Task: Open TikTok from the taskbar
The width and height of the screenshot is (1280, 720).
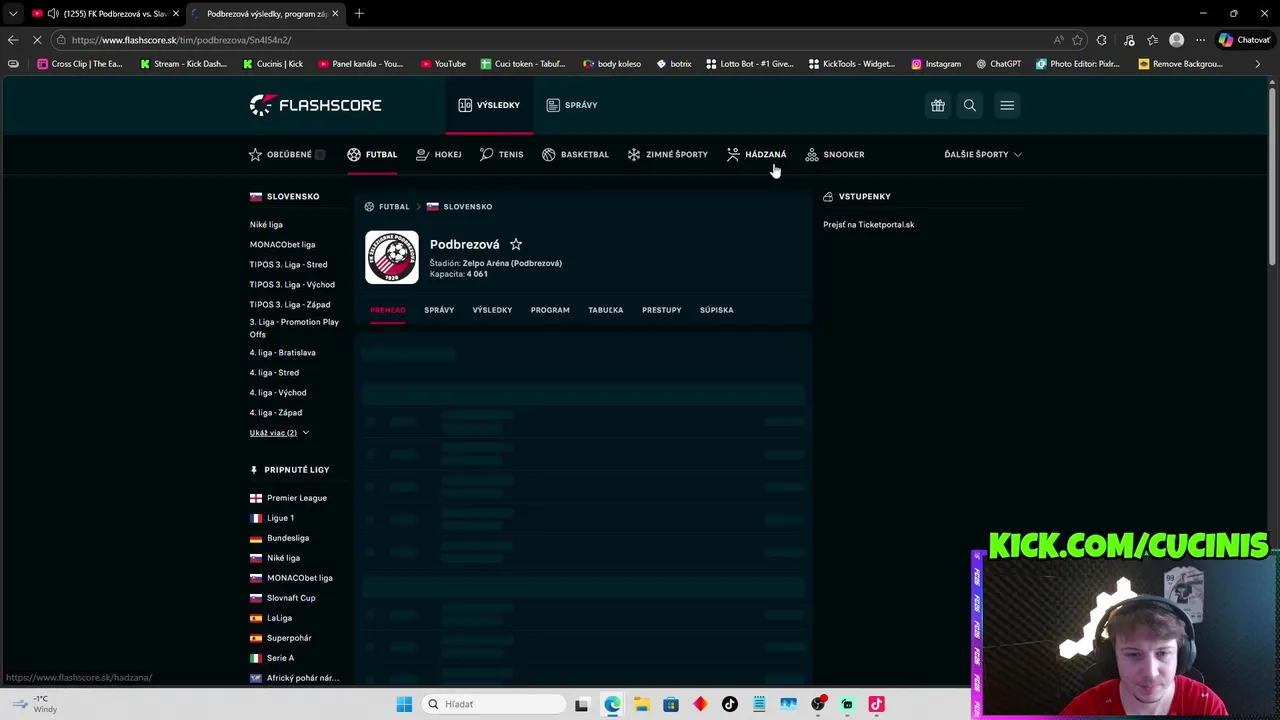Action: coord(730,704)
